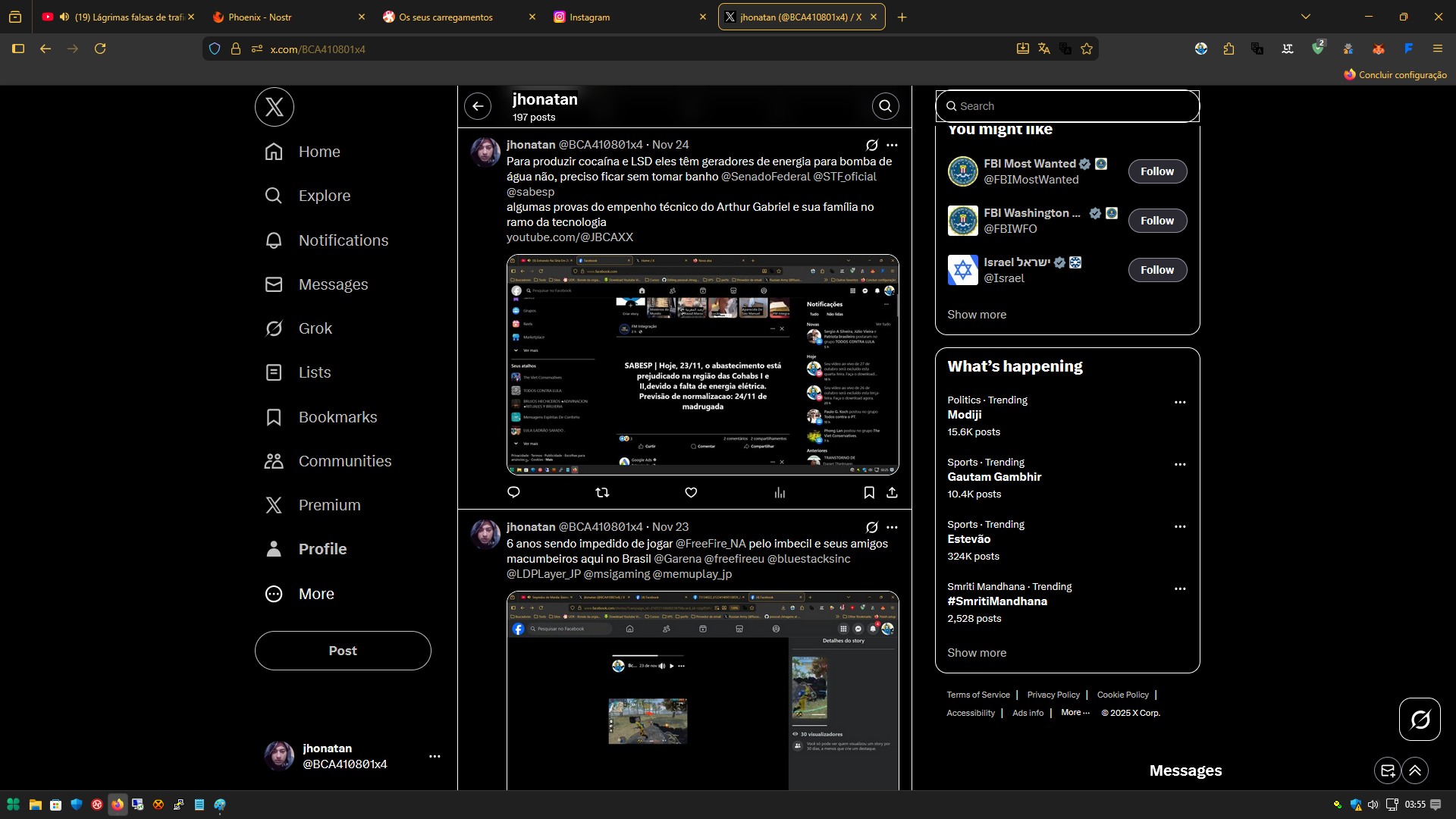Open the options for the Modiji trending topic
The height and width of the screenshot is (819, 1456).
tap(1180, 403)
